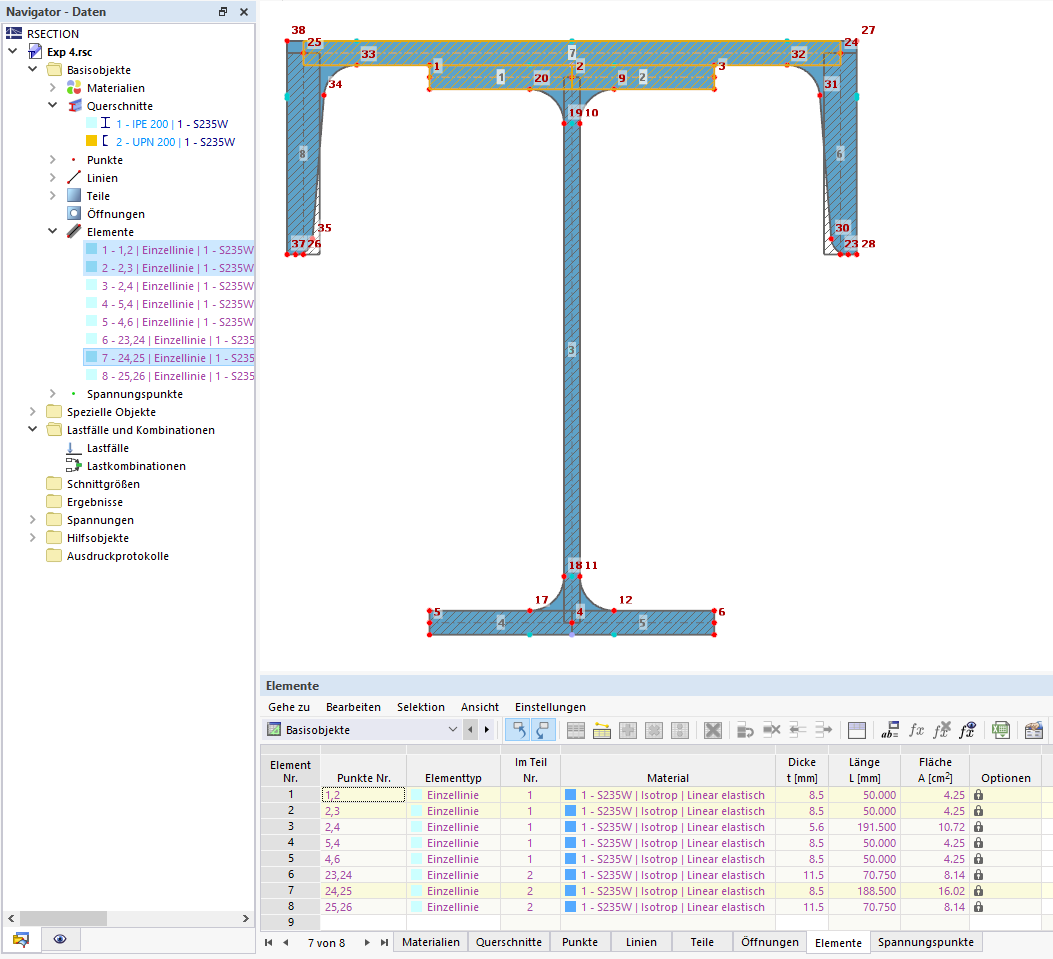Viewport: 1053px width, 959px height.
Task: Open the Basisobjekte dropdown in table toolbar
Action: click(450, 730)
